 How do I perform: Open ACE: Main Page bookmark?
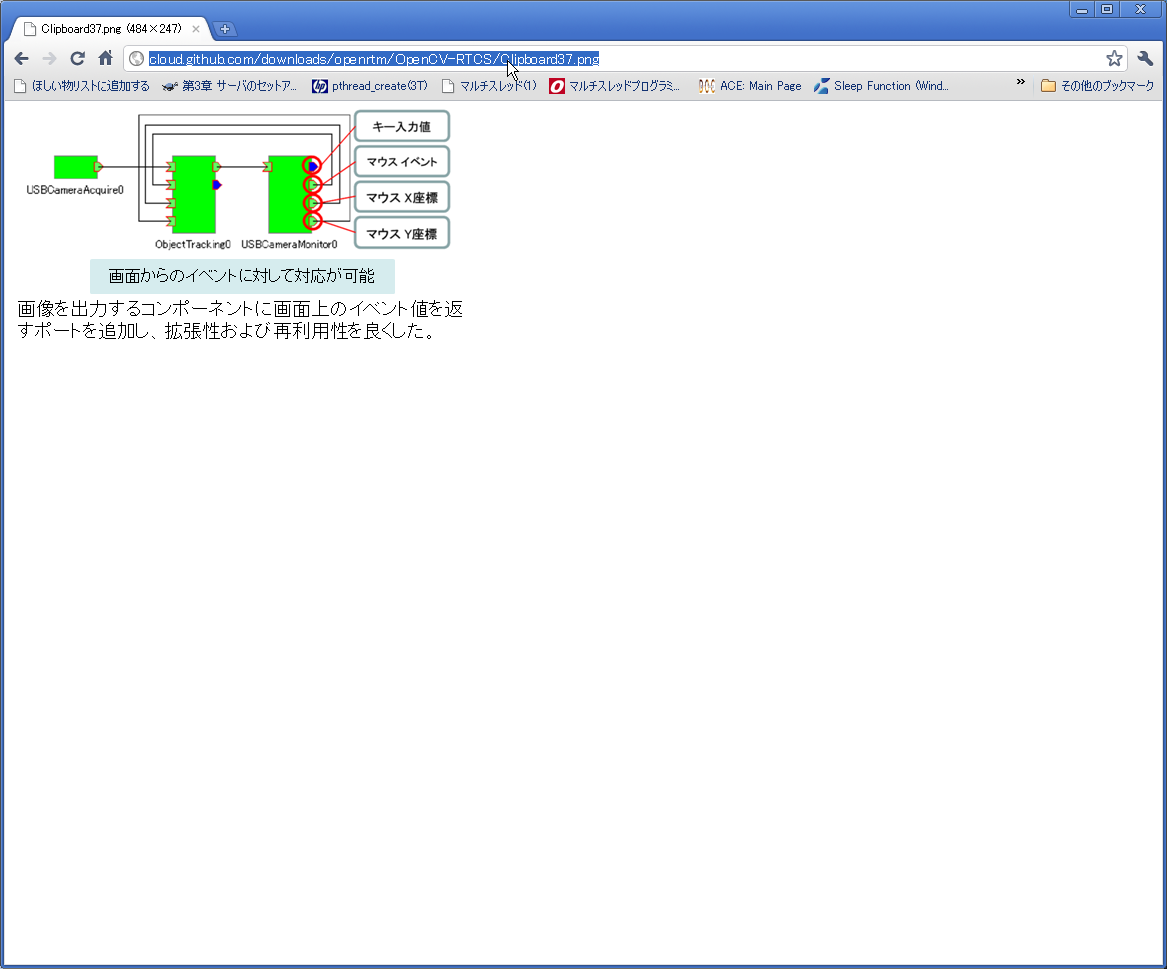pos(750,86)
